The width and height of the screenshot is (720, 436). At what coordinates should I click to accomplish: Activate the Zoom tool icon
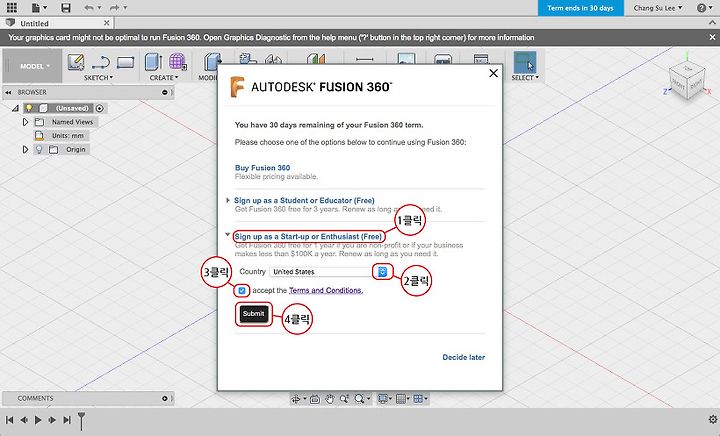coord(344,399)
